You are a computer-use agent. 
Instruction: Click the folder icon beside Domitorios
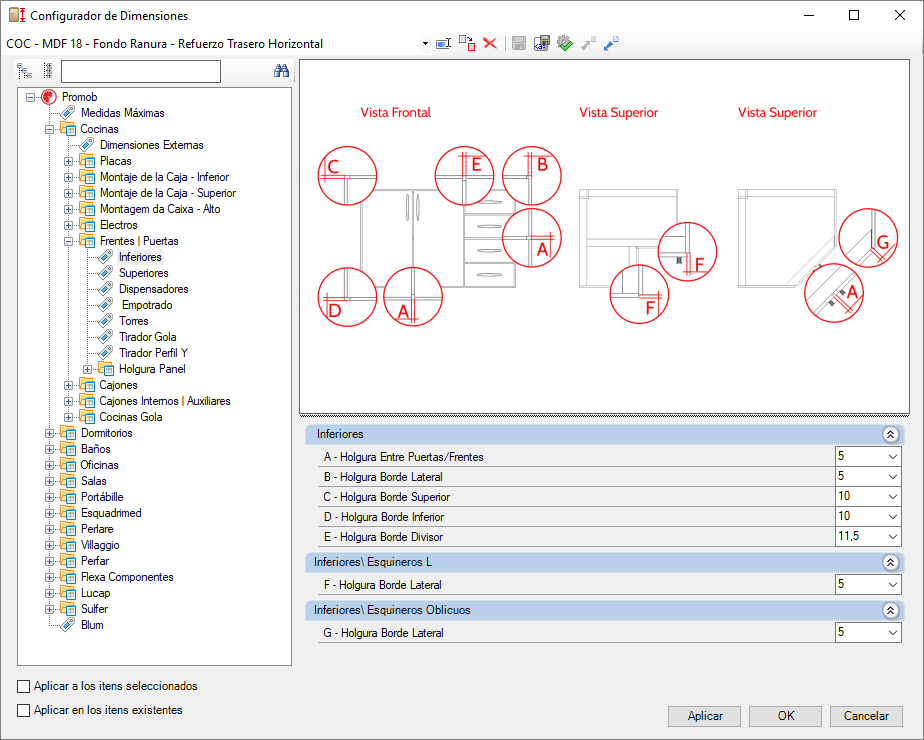[68, 433]
